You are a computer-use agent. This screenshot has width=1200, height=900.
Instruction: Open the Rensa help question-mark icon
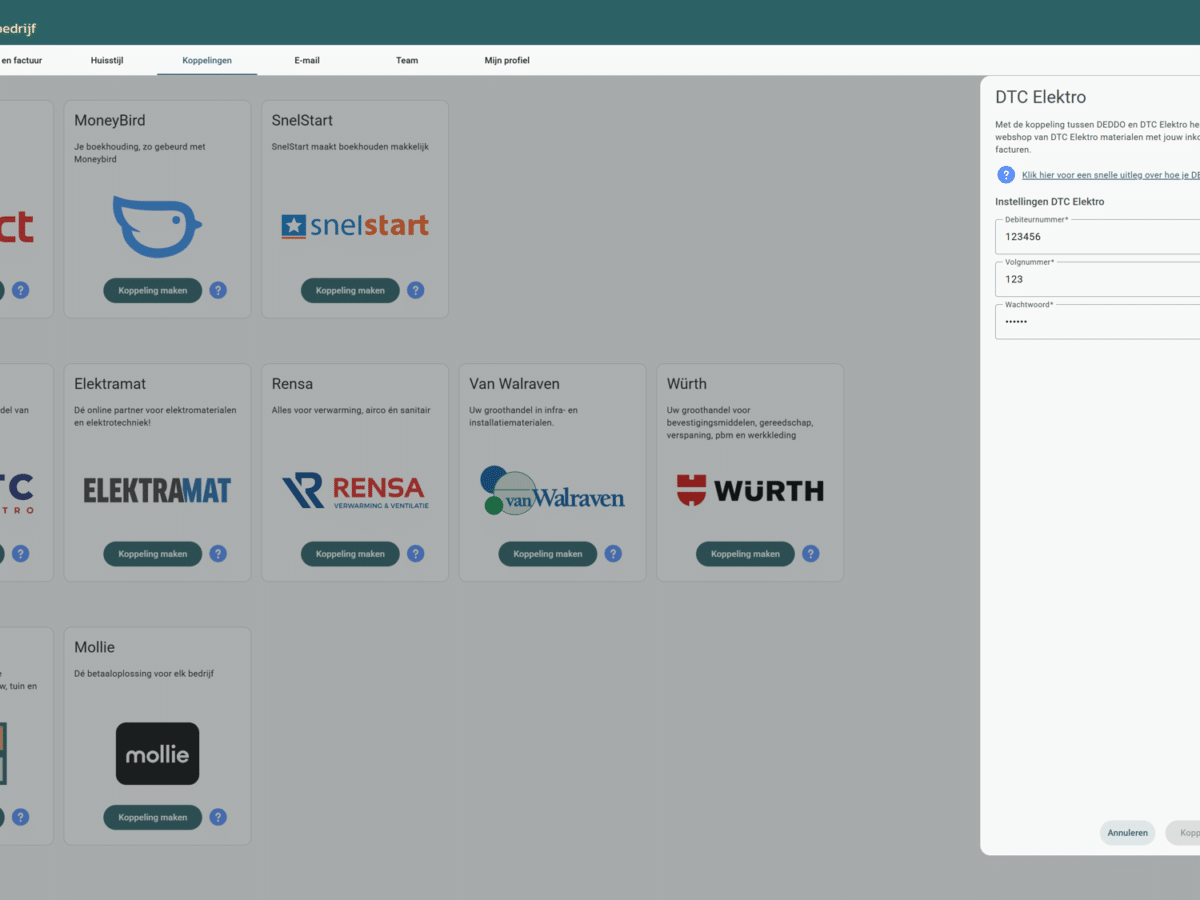coord(416,554)
